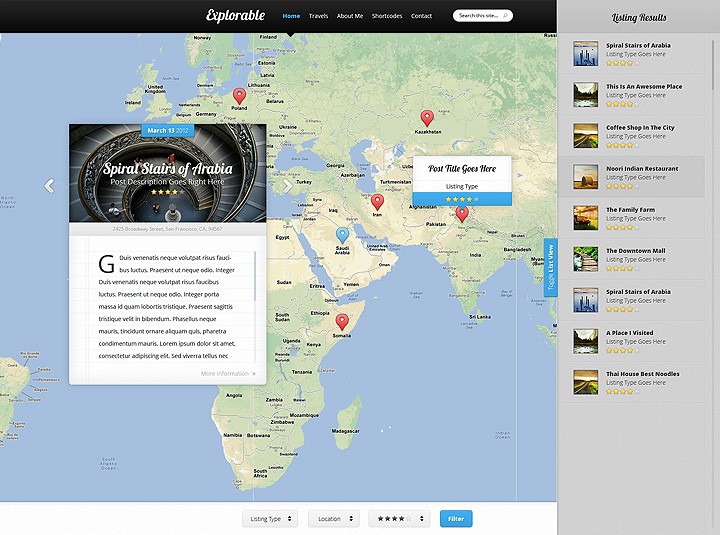Click the red map pin on Poland

click(x=239, y=96)
